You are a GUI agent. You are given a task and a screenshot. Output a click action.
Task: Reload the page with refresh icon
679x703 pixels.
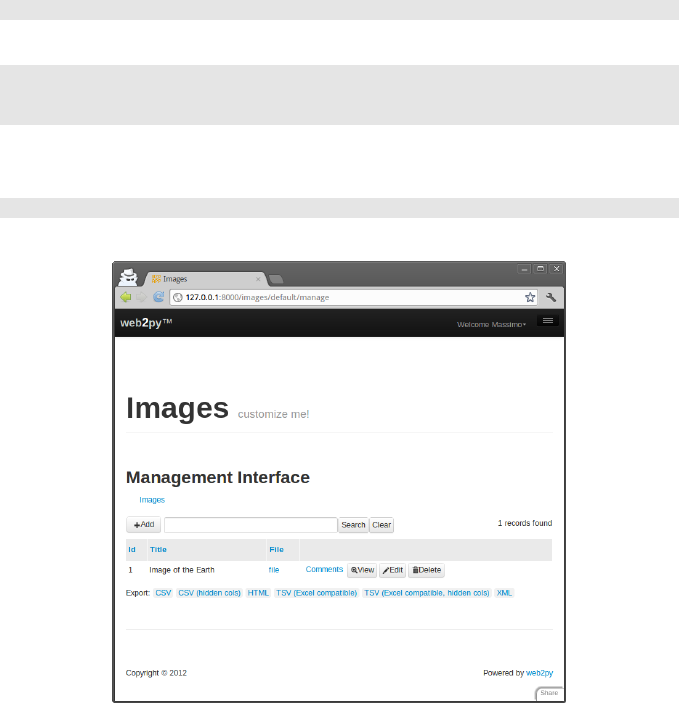coord(158,297)
